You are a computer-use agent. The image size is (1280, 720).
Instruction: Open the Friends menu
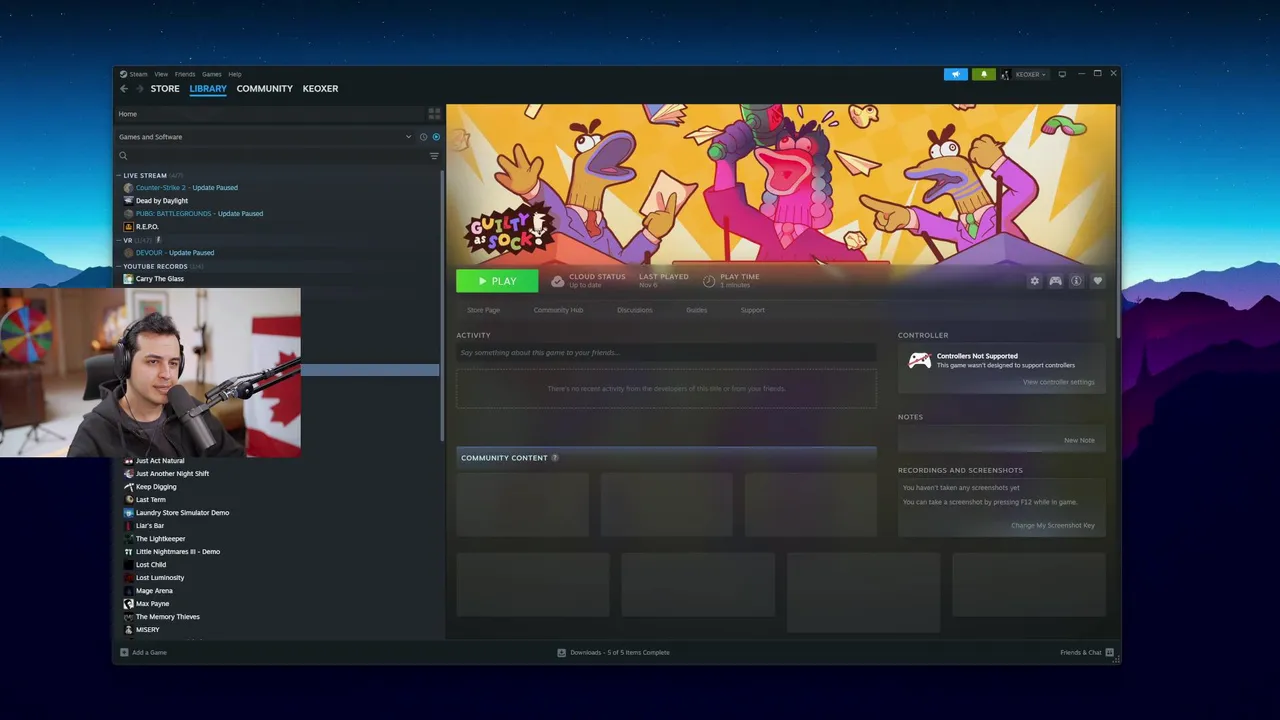pyautogui.click(x=185, y=74)
